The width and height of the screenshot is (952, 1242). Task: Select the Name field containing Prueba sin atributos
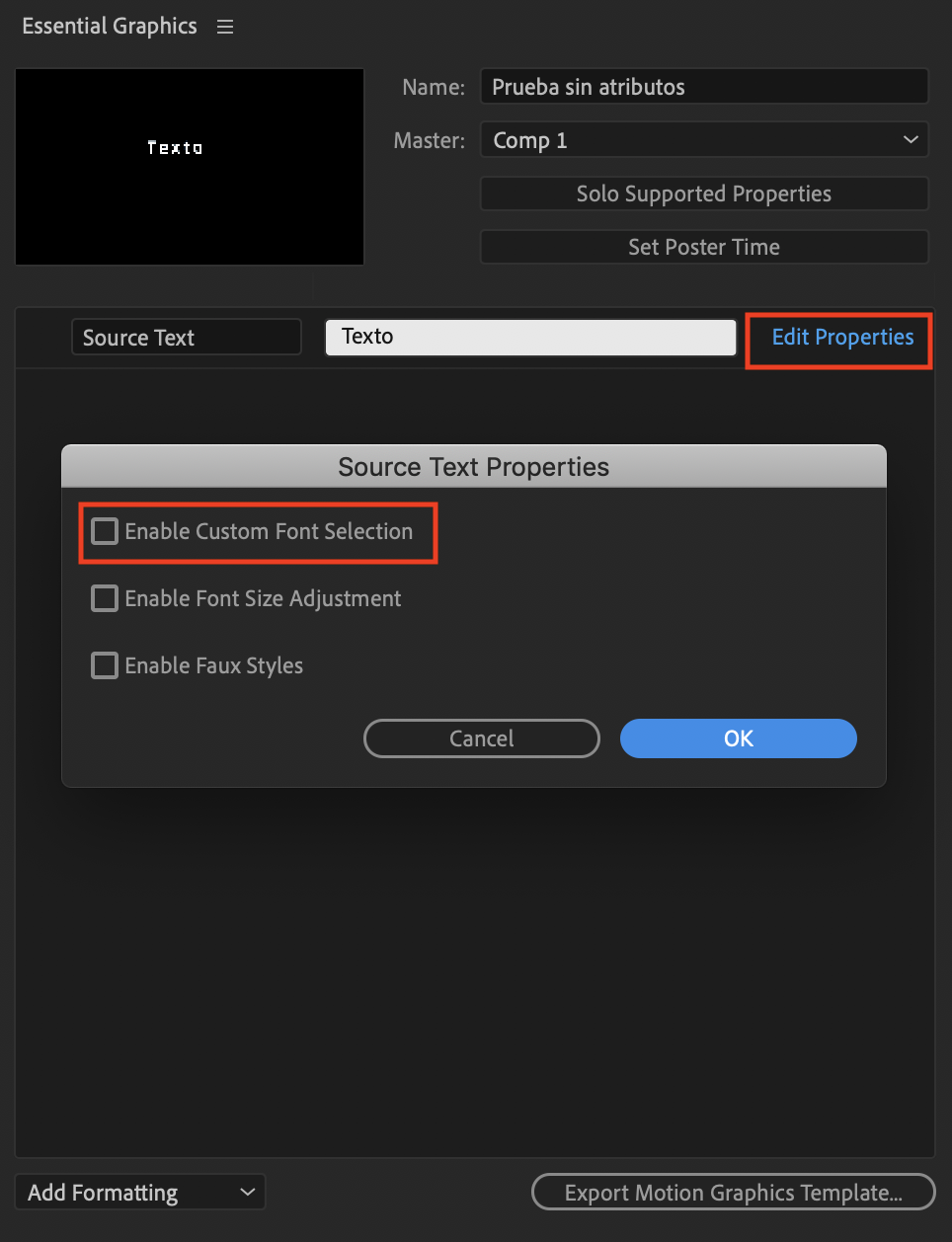(704, 86)
